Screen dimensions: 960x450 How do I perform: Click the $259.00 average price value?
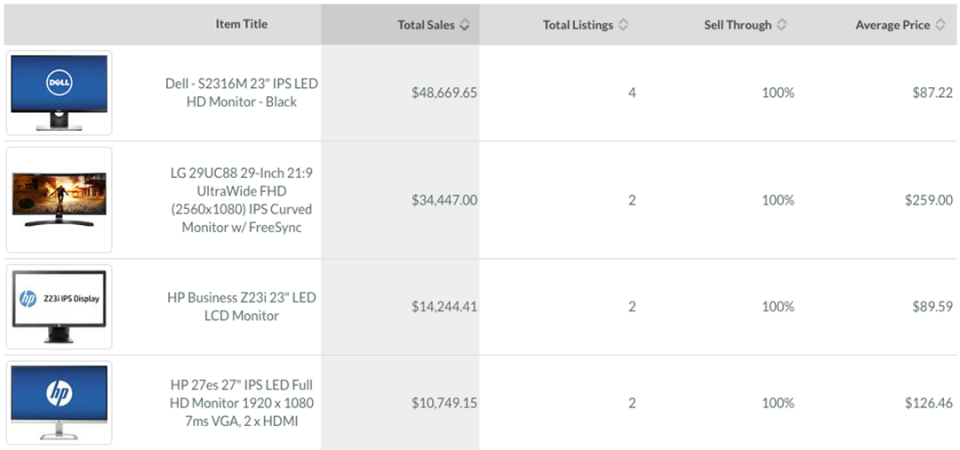[929, 200]
